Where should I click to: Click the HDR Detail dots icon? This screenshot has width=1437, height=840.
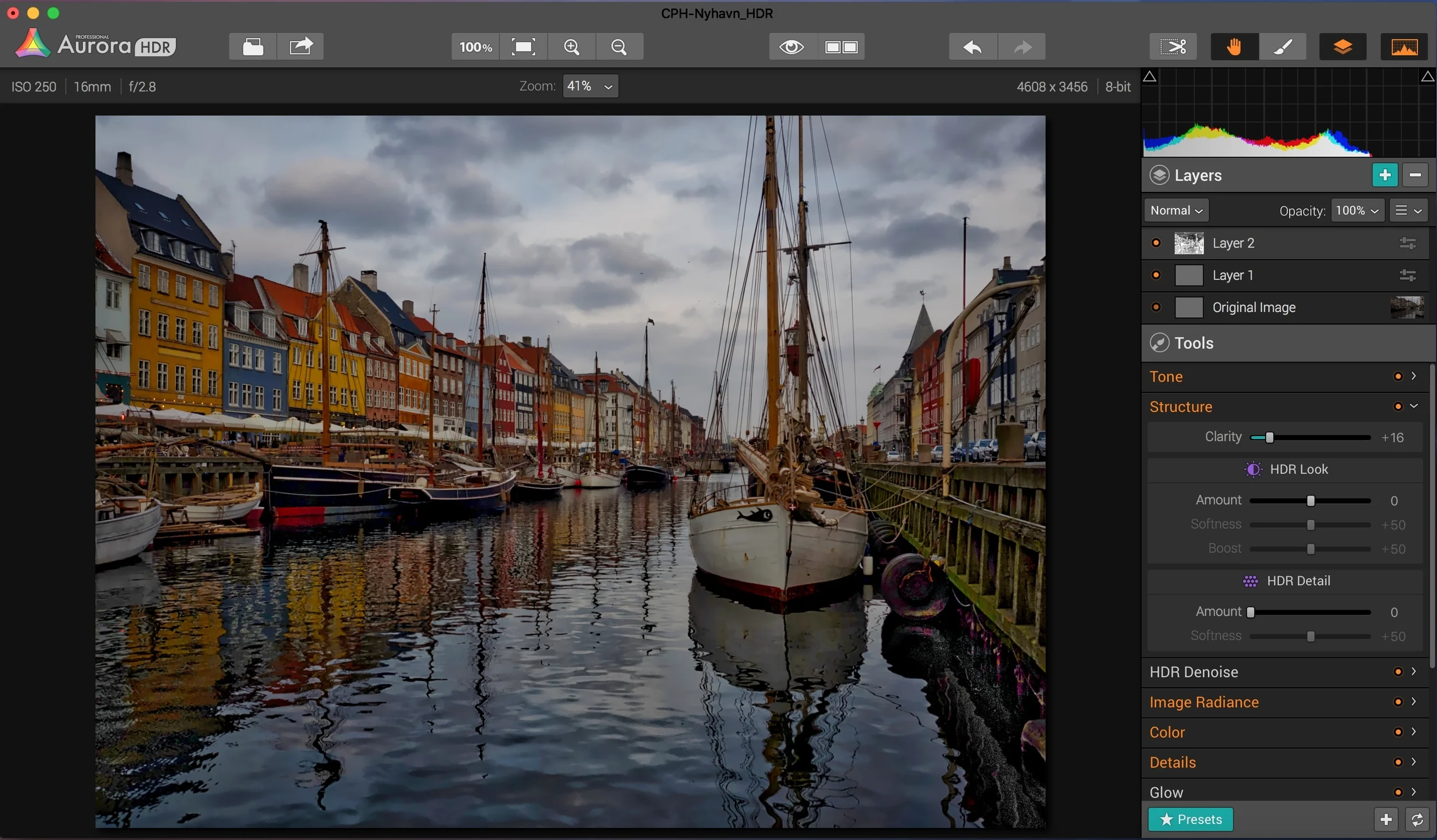tap(1250, 581)
